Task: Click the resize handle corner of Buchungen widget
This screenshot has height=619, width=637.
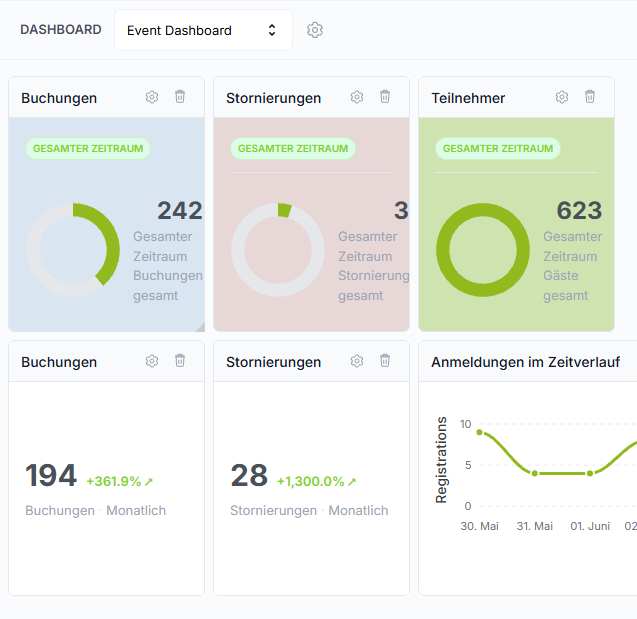Action: 200,327
